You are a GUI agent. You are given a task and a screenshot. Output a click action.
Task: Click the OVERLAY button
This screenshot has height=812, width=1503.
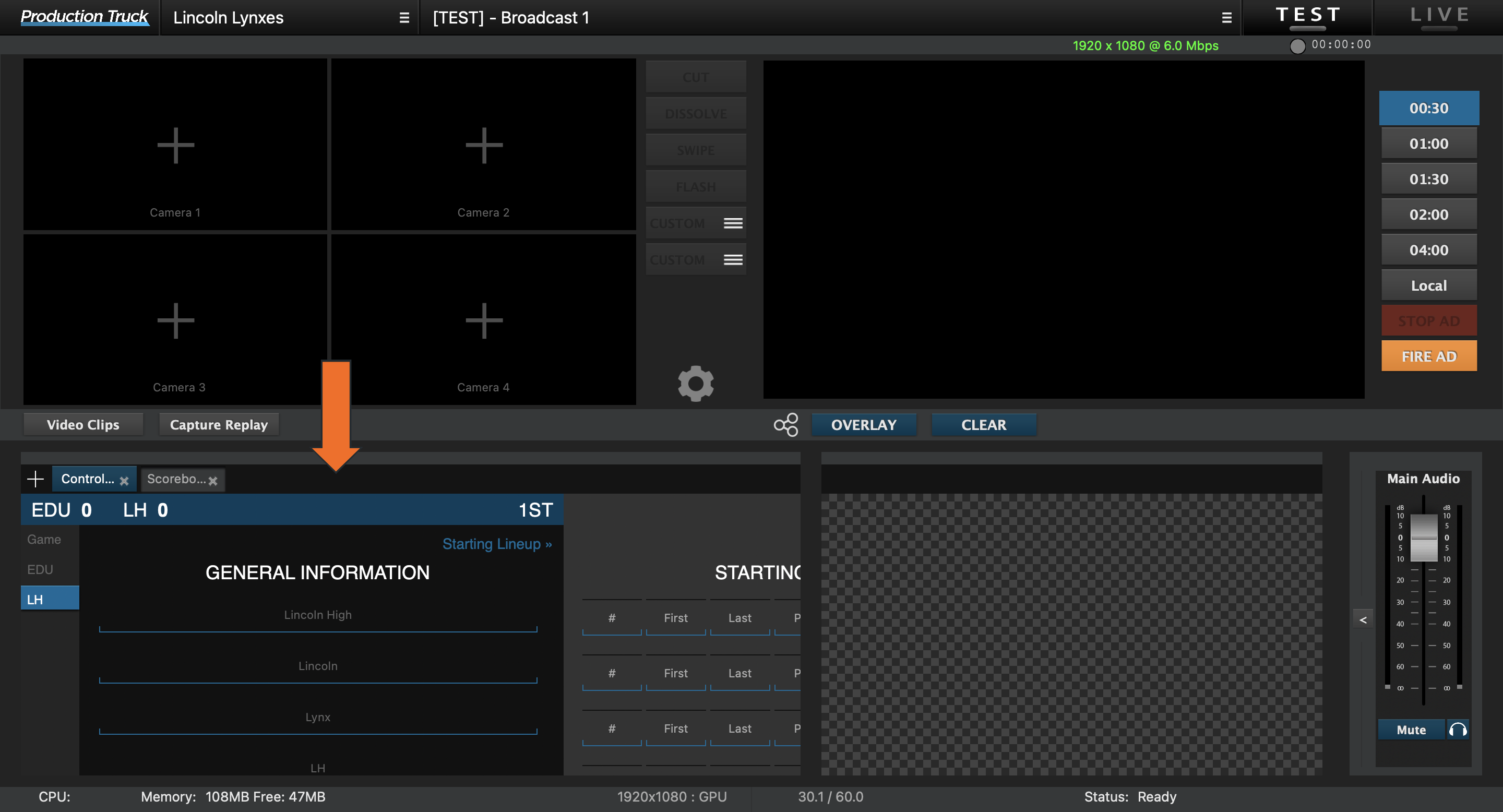[864, 425]
